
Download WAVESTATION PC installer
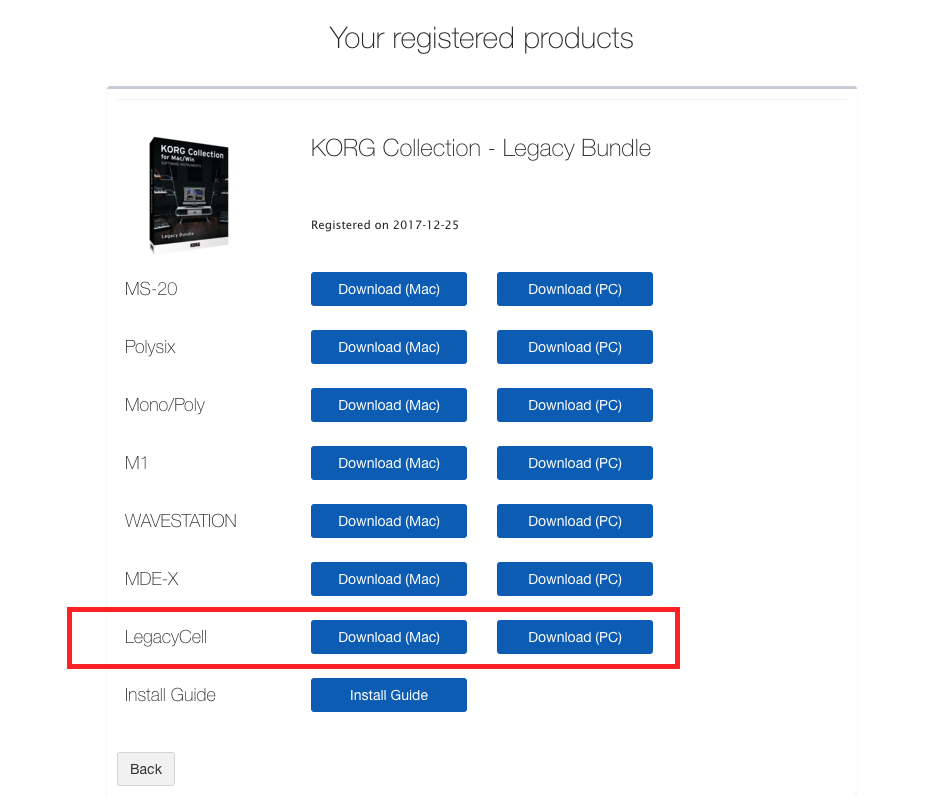coord(574,521)
